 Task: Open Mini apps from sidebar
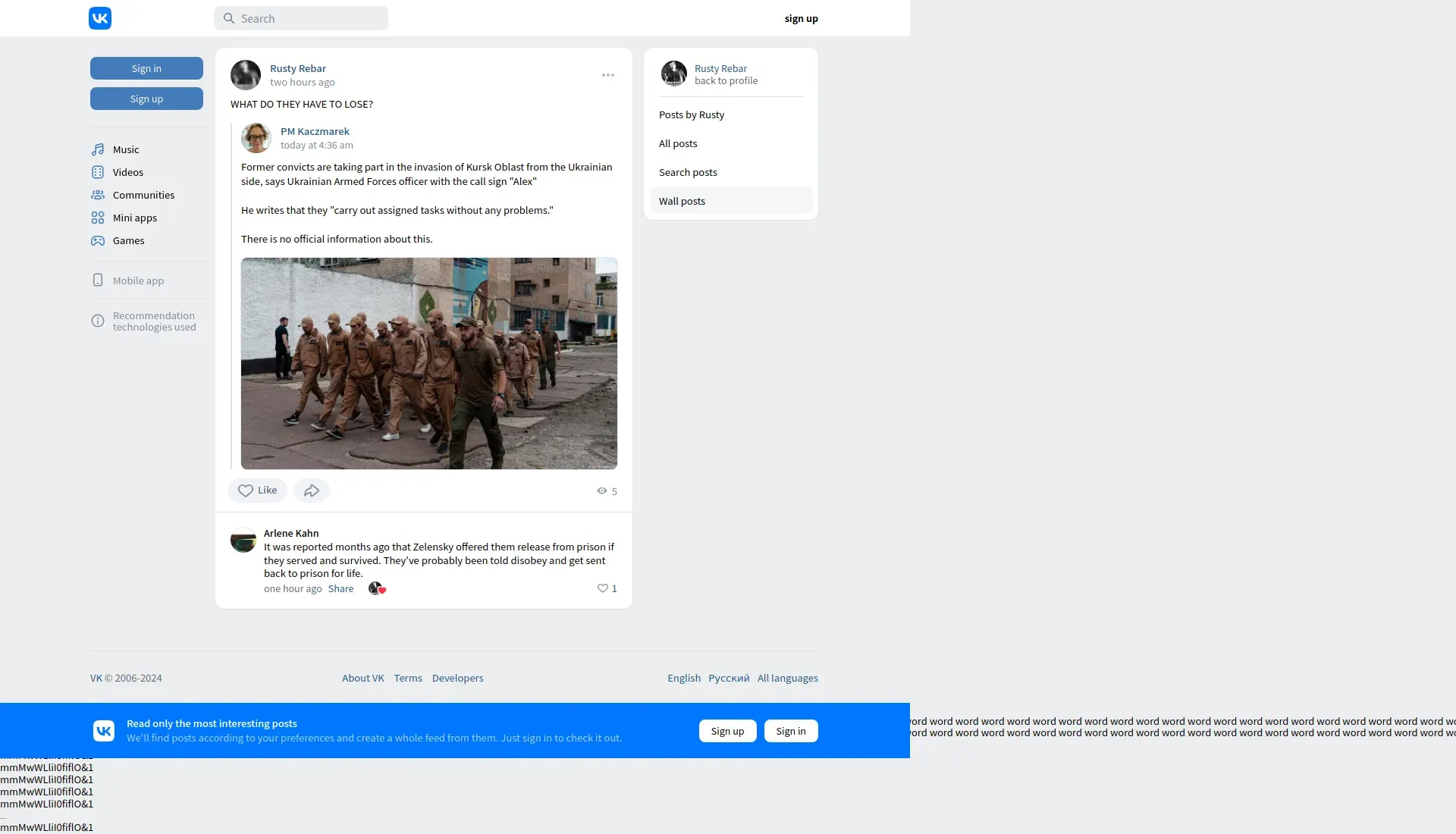tap(134, 218)
